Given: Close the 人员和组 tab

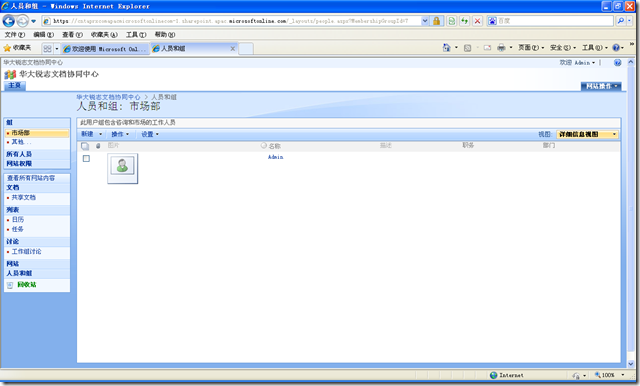Looking at the screenshot, I should pos(233,49).
